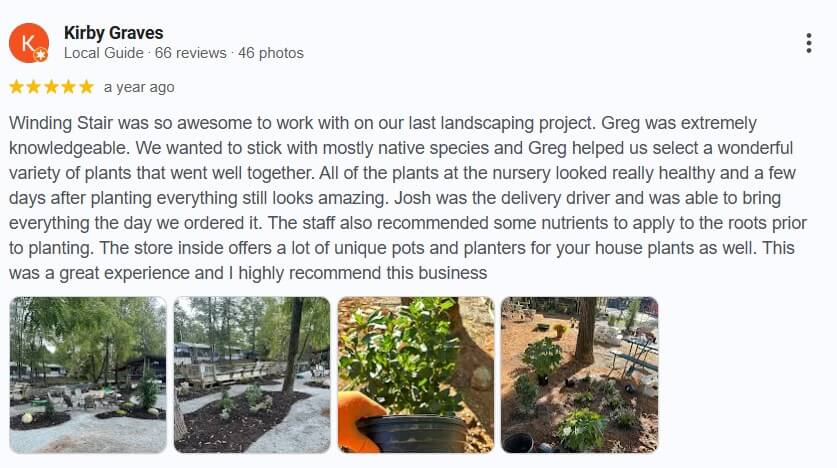Open the Kirby Graves reviewer profile name

coord(113,33)
